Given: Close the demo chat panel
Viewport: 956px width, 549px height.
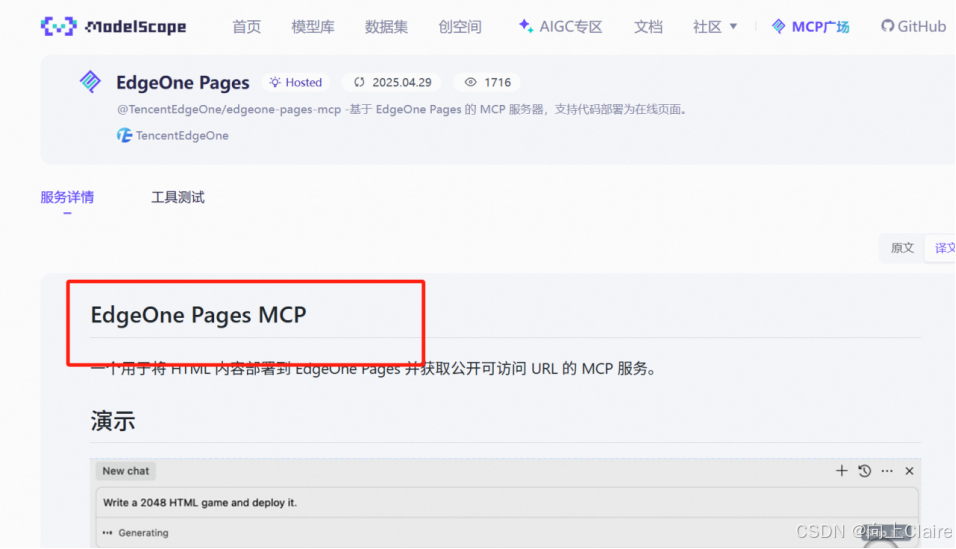Looking at the screenshot, I should click(x=909, y=471).
